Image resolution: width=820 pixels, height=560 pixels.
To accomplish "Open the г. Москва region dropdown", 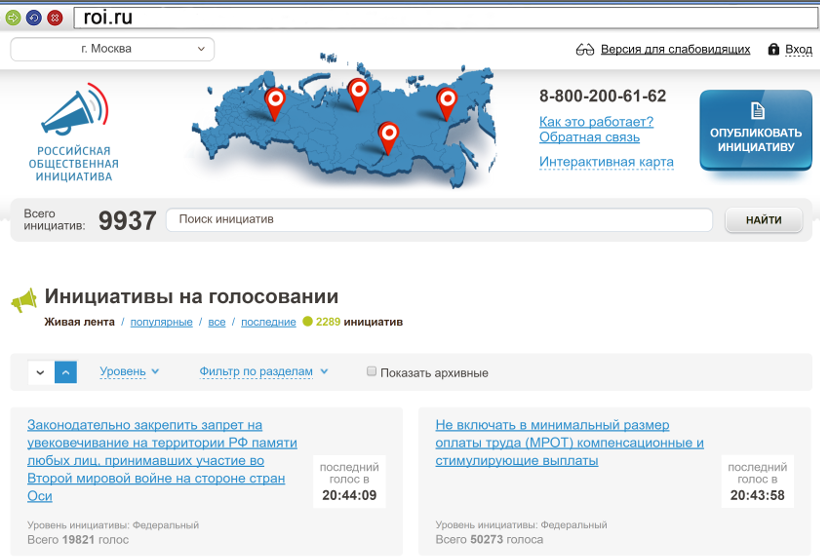I will point(112,49).
